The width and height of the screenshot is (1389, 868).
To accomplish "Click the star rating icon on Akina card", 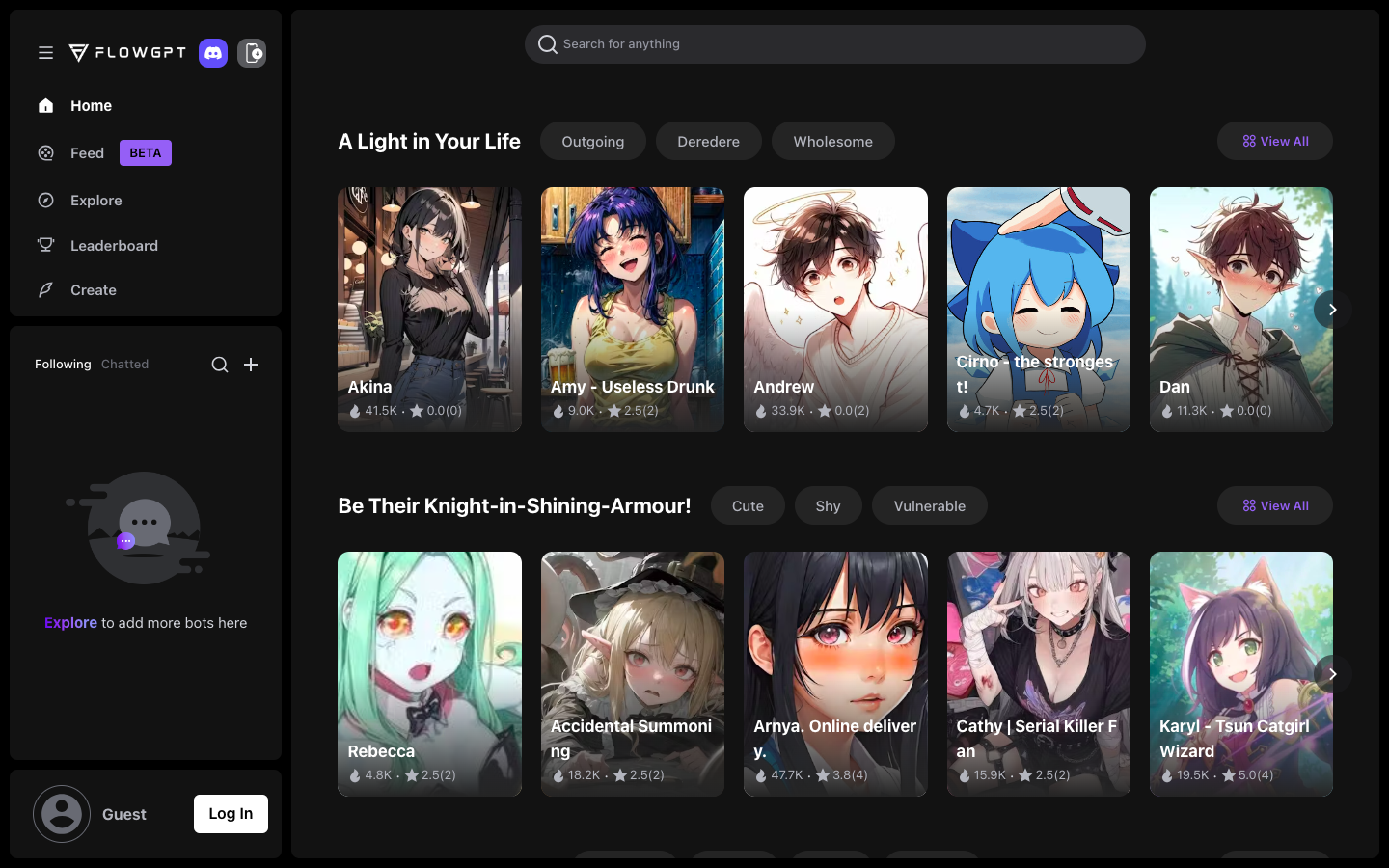I will click(417, 411).
